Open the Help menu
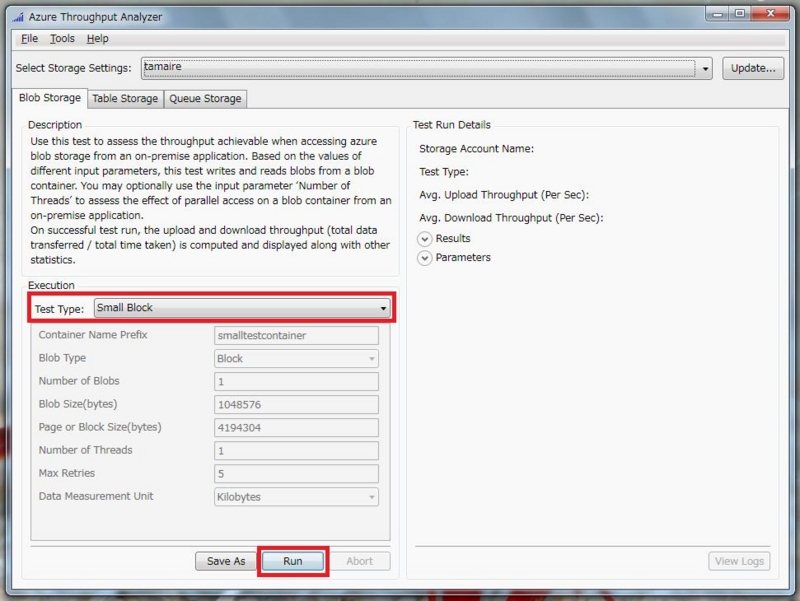Viewport: 800px width, 601px height. pyautogui.click(x=97, y=39)
